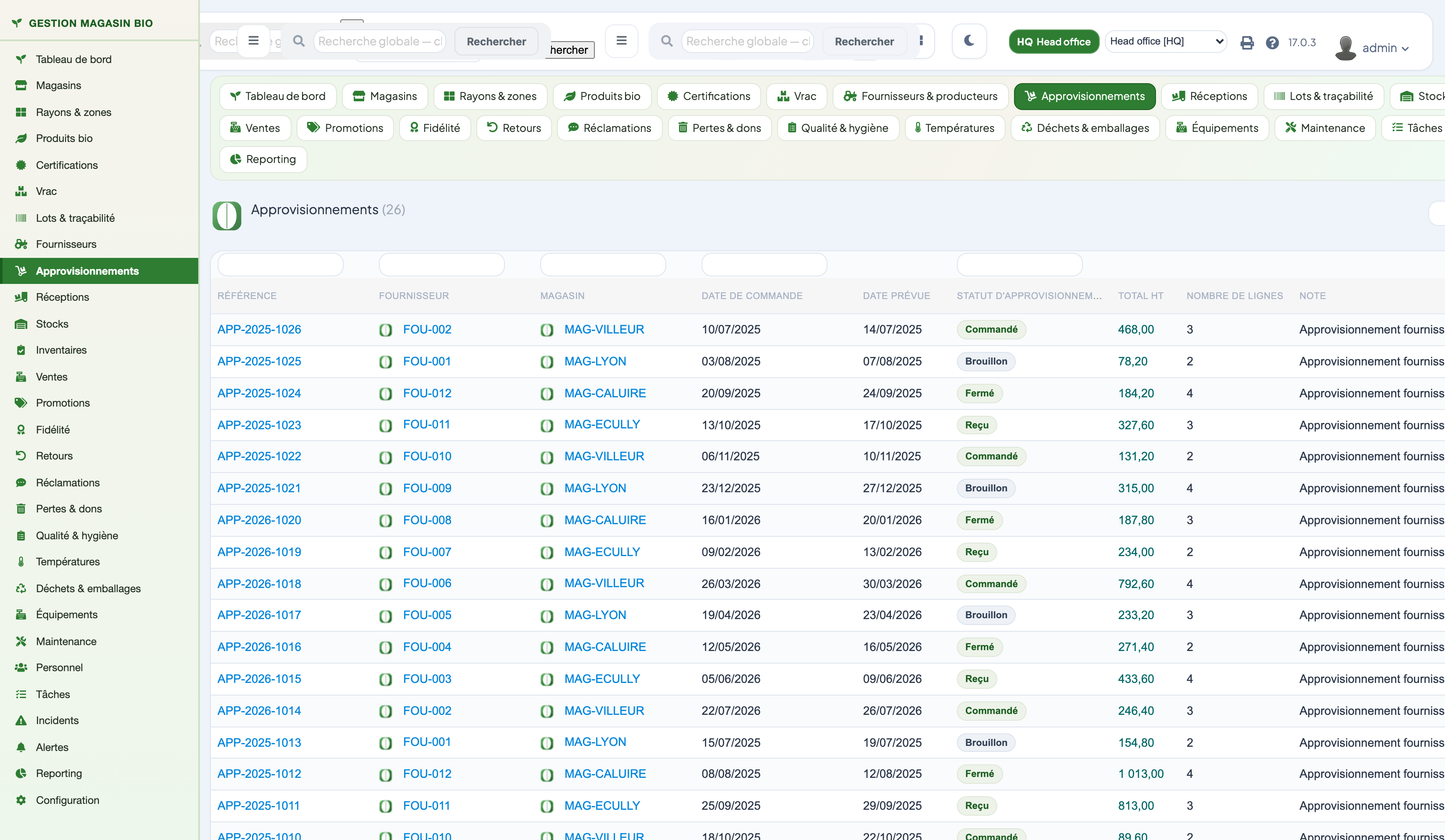Screen dimensions: 1445x840
Task: Open Déchets & emballages top tab
Action: (1086, 128)
